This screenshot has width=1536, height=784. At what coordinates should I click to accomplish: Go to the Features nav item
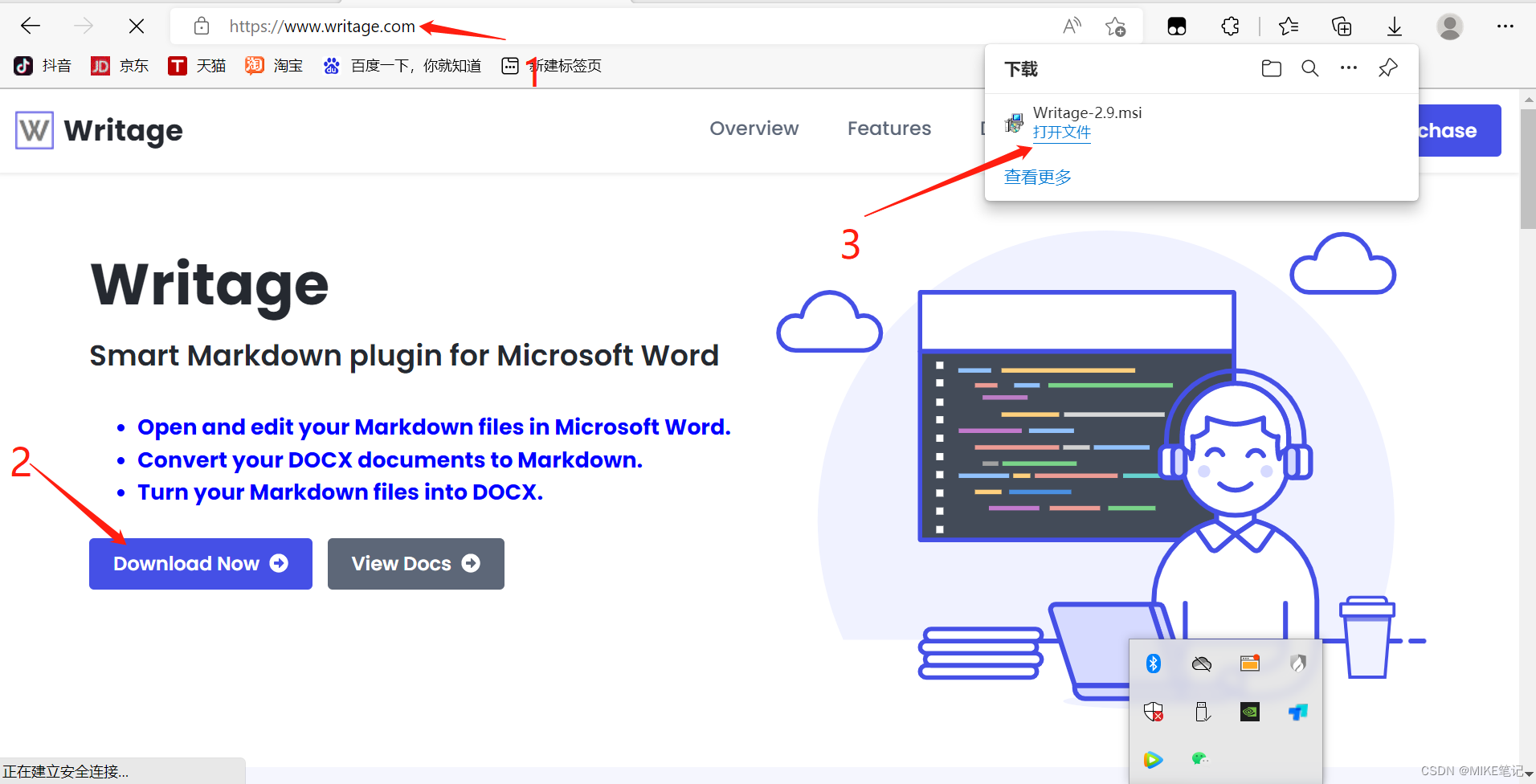click(x=889, y=129)
